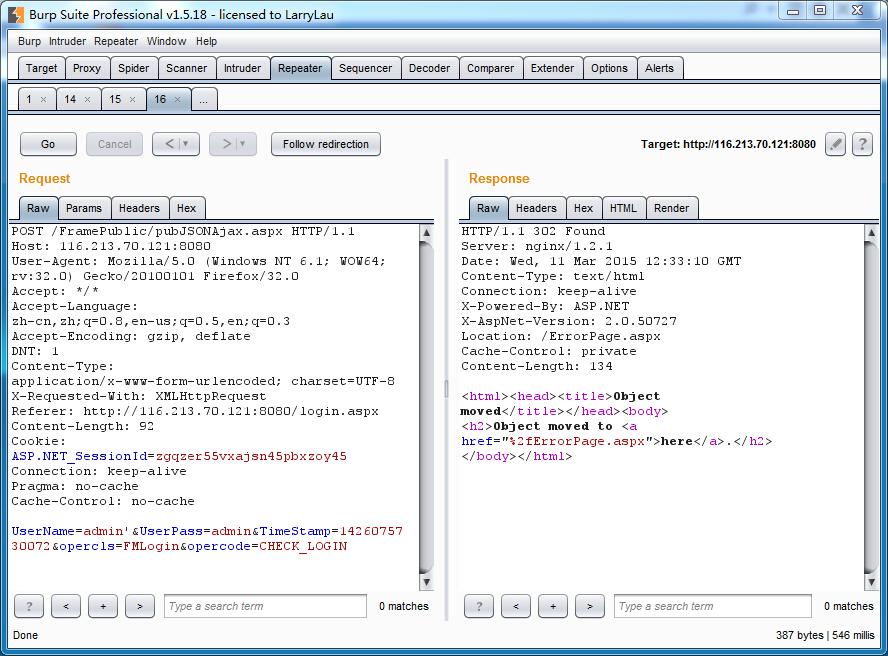Open the Intruder menu
Screen dimensions: 888x656
tap(67, 41)
